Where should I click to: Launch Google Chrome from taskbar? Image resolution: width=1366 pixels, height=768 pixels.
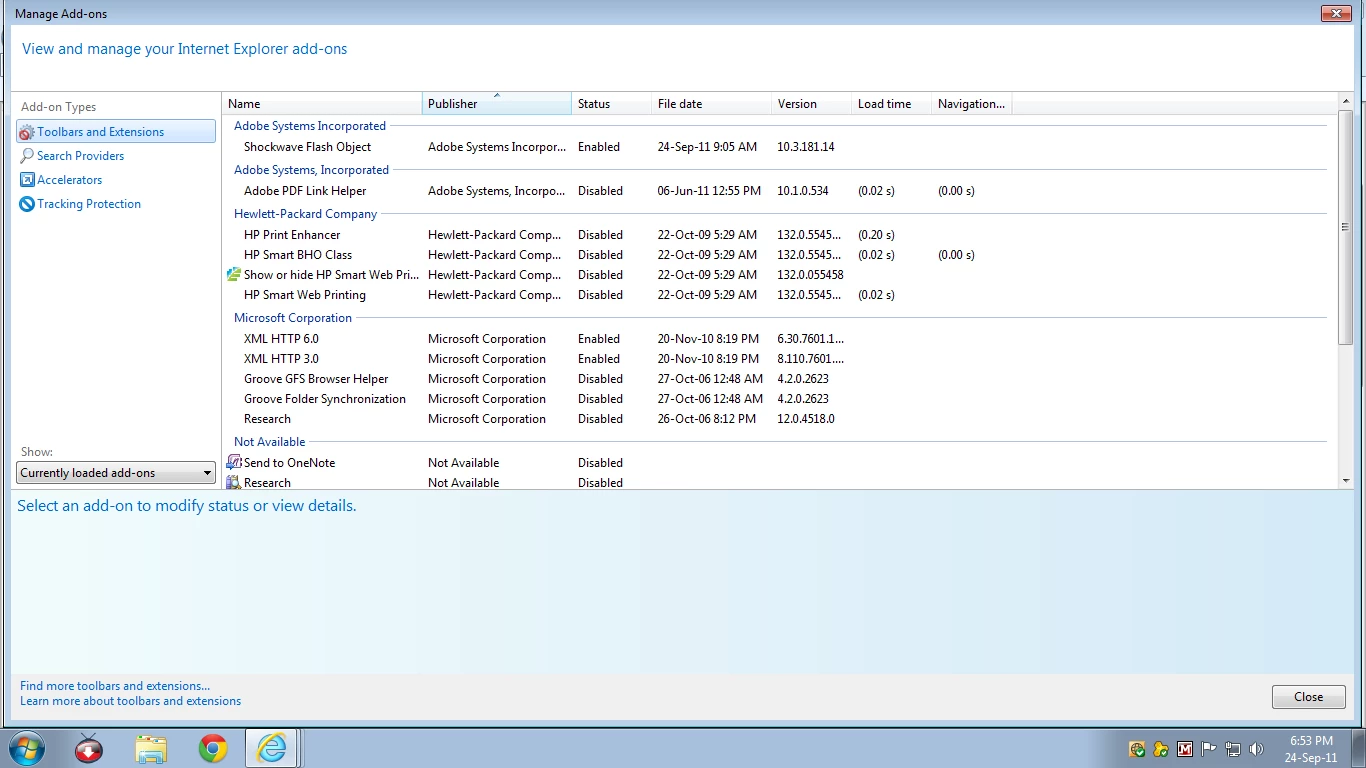tap(213, 748)
